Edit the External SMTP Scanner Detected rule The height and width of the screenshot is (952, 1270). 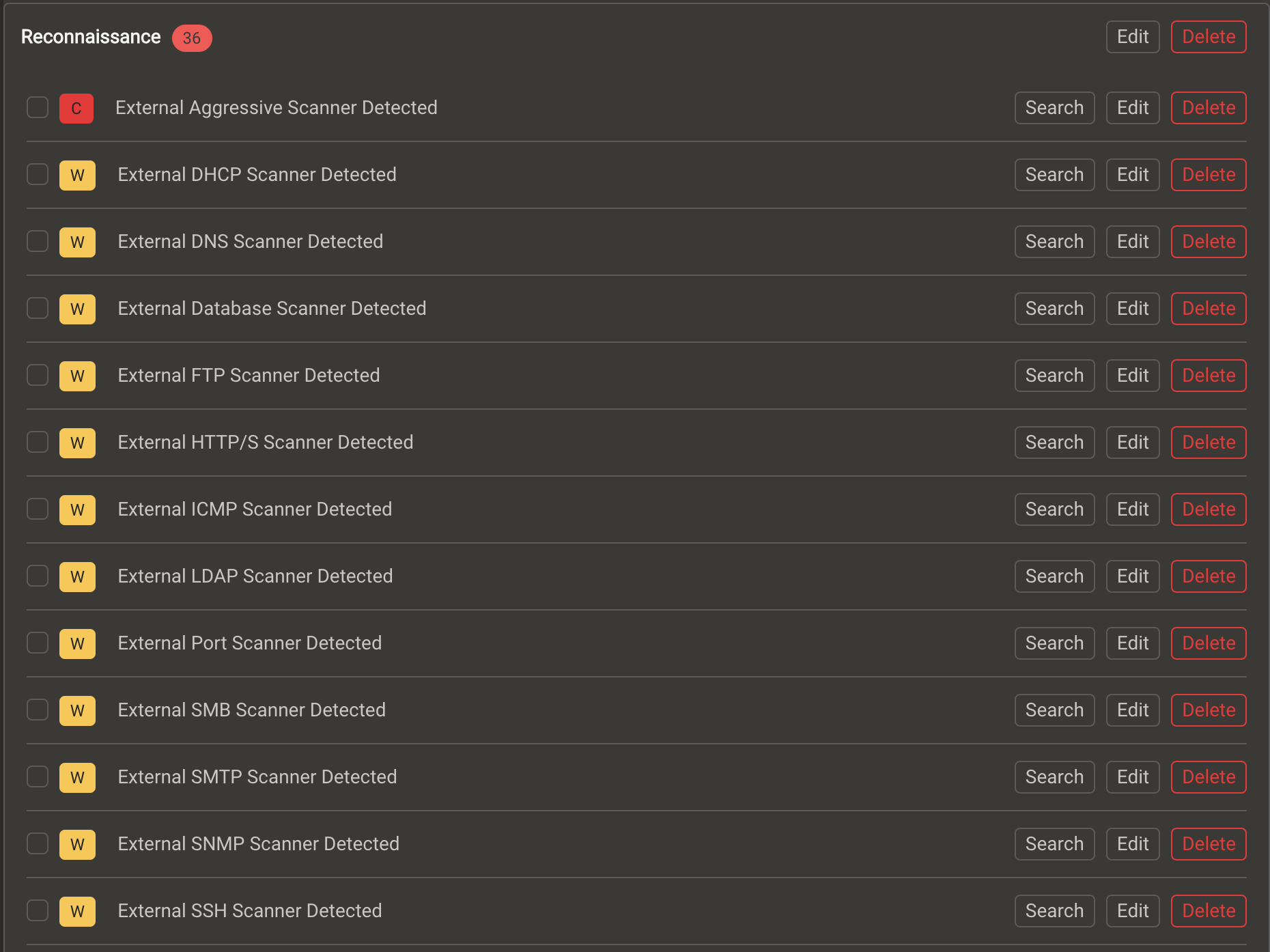[x=1133, y=777]
